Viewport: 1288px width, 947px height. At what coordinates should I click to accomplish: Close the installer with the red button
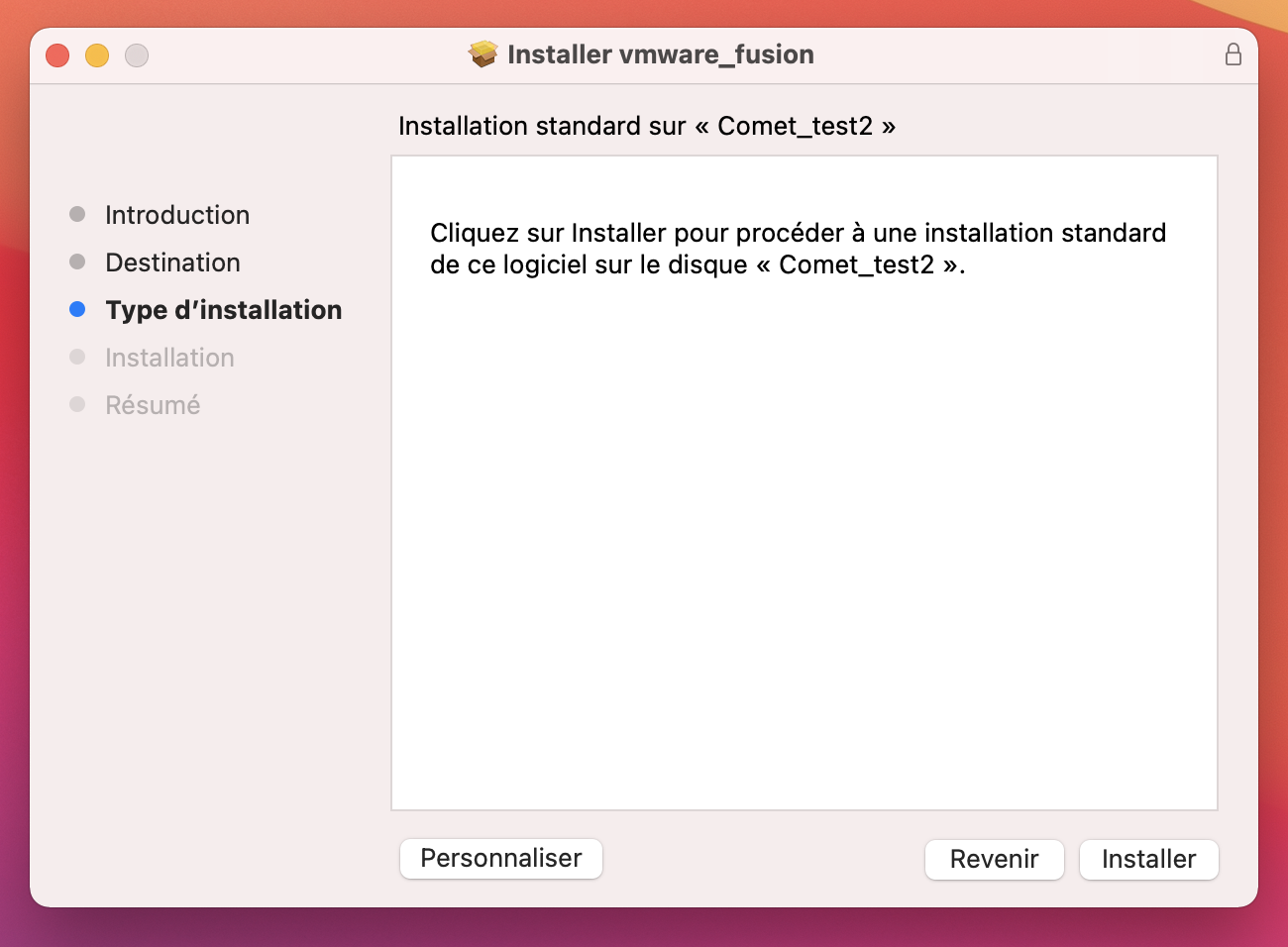click(x=57, y=55)
